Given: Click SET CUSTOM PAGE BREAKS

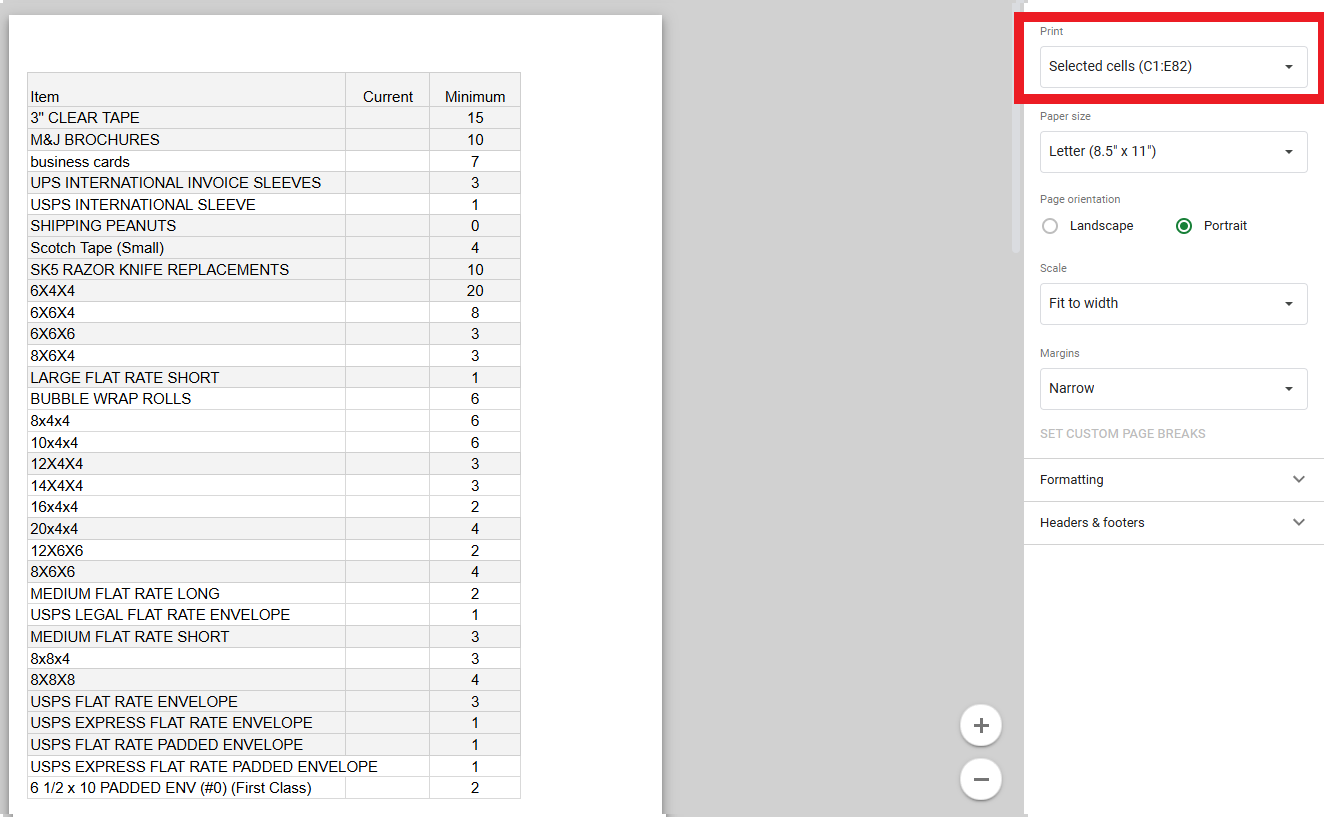Looking at the screenshot, I should coord(1122,434).
